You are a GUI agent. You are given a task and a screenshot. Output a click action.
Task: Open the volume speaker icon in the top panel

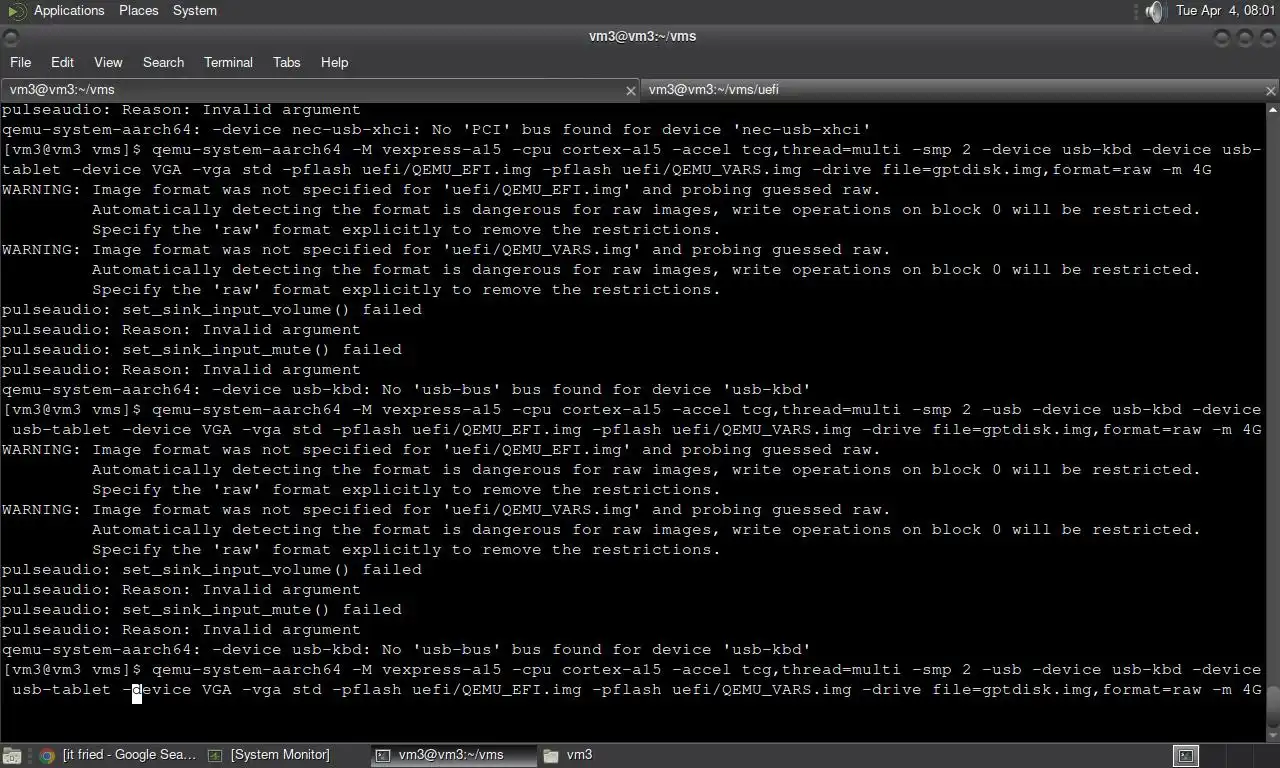pos(1155,11)
